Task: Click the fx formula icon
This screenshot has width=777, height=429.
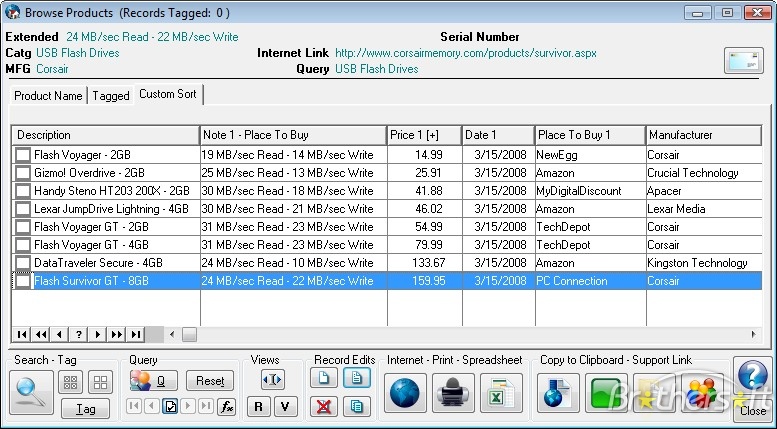Action: [x=227, y=407]
